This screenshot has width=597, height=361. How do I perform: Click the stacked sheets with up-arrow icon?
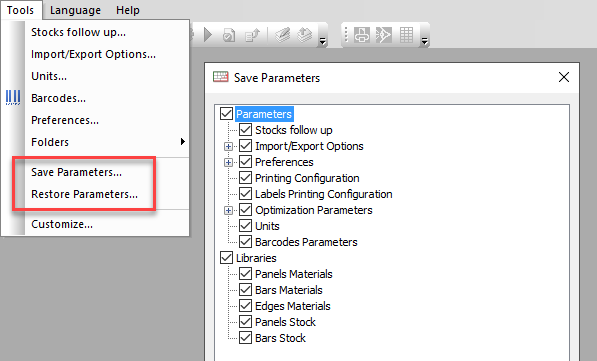(305, 35)
